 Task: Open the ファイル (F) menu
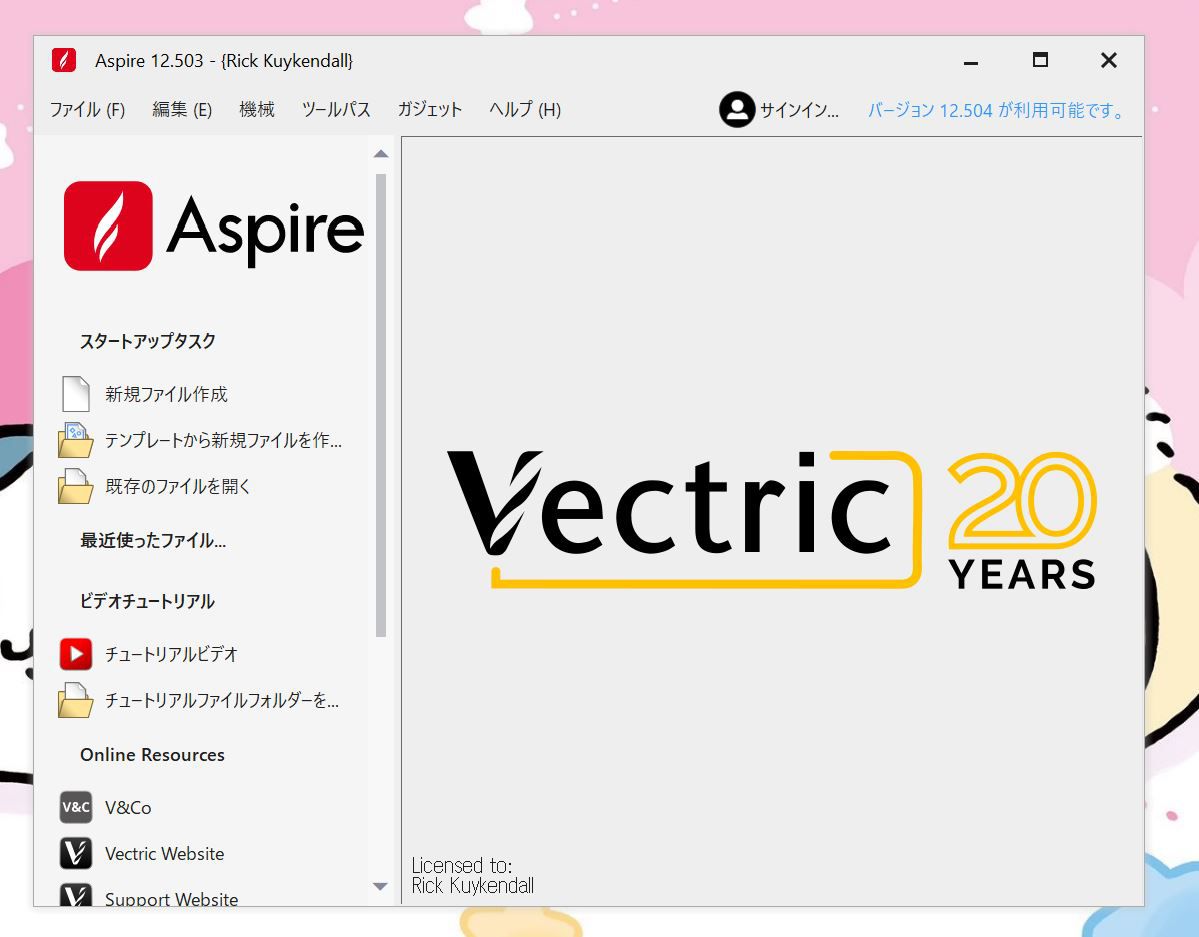pyautogui.click(x=87, y=109)
